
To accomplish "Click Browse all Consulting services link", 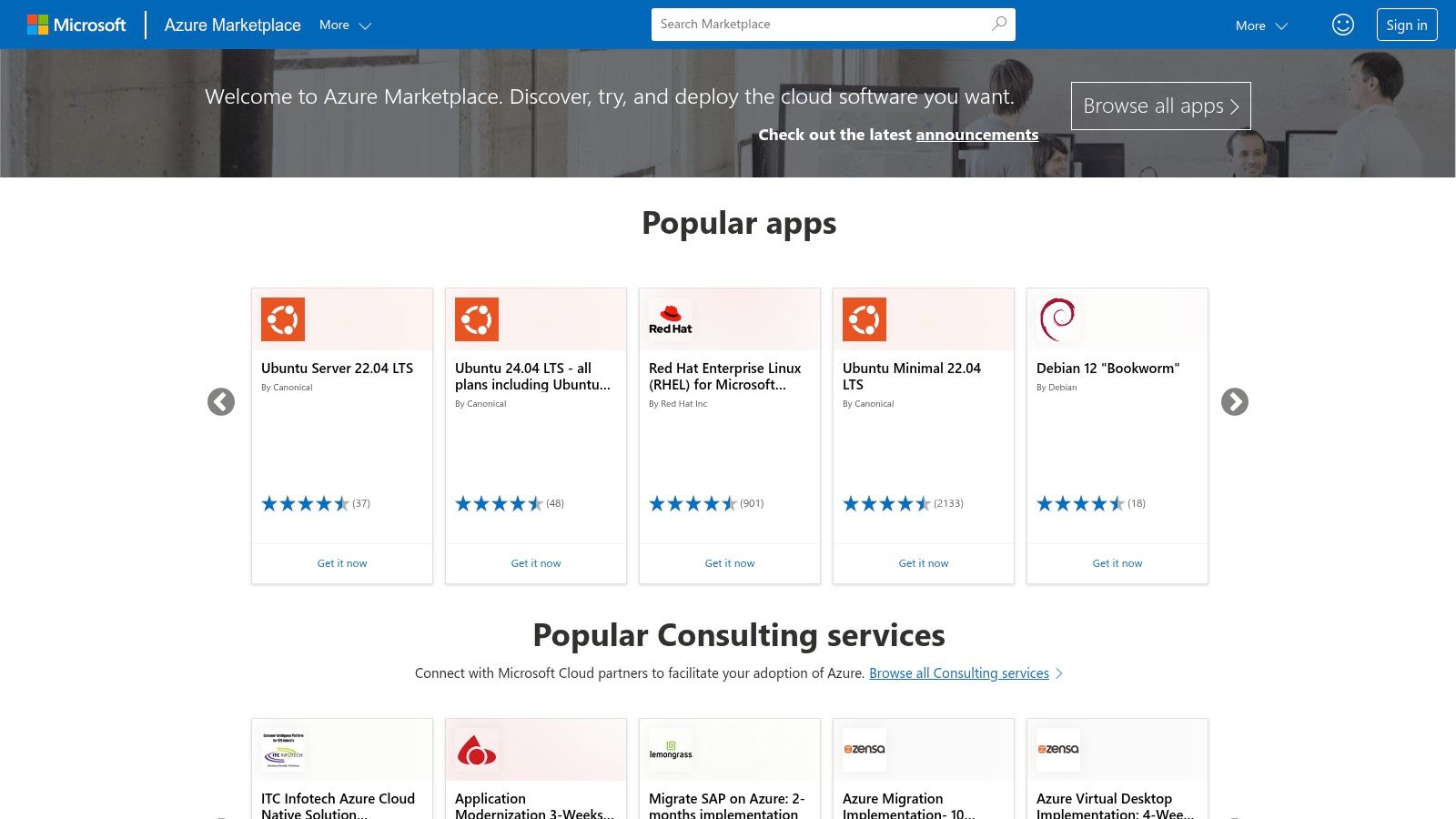I will pyautogui.click(x=958, y=672).
